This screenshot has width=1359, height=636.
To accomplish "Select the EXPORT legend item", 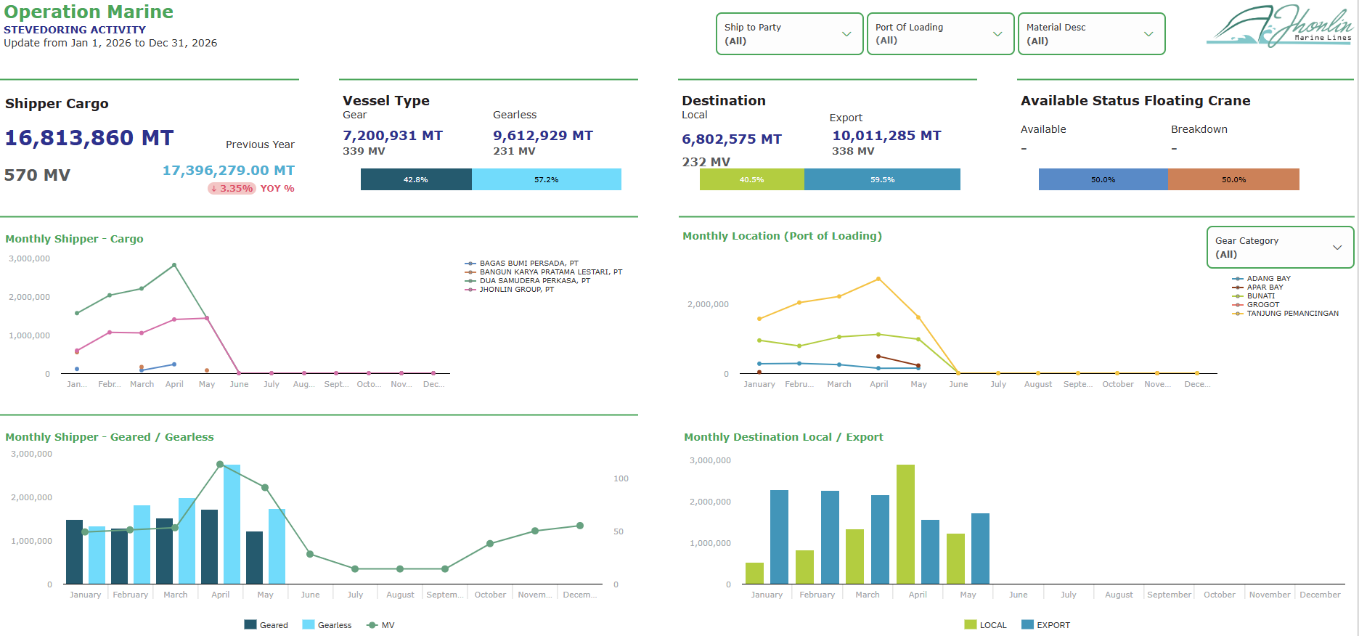I will click(x=1045, y=625).
